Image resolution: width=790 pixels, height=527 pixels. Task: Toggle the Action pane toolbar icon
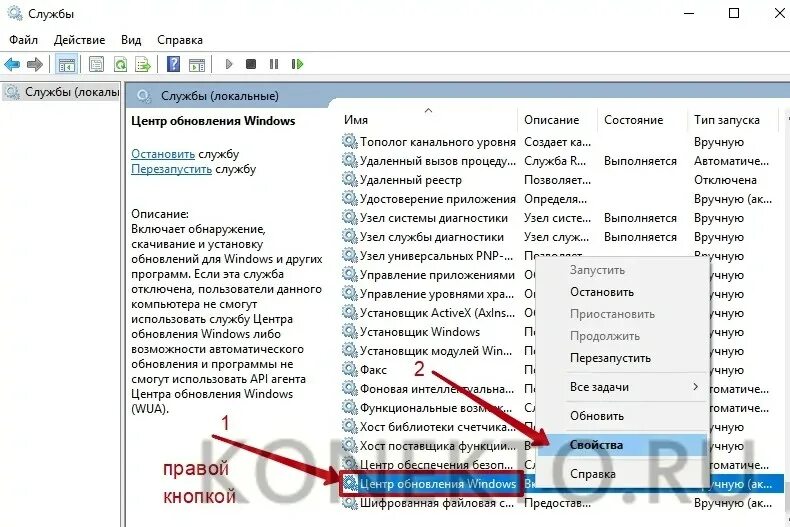click(x=197, y=64)
